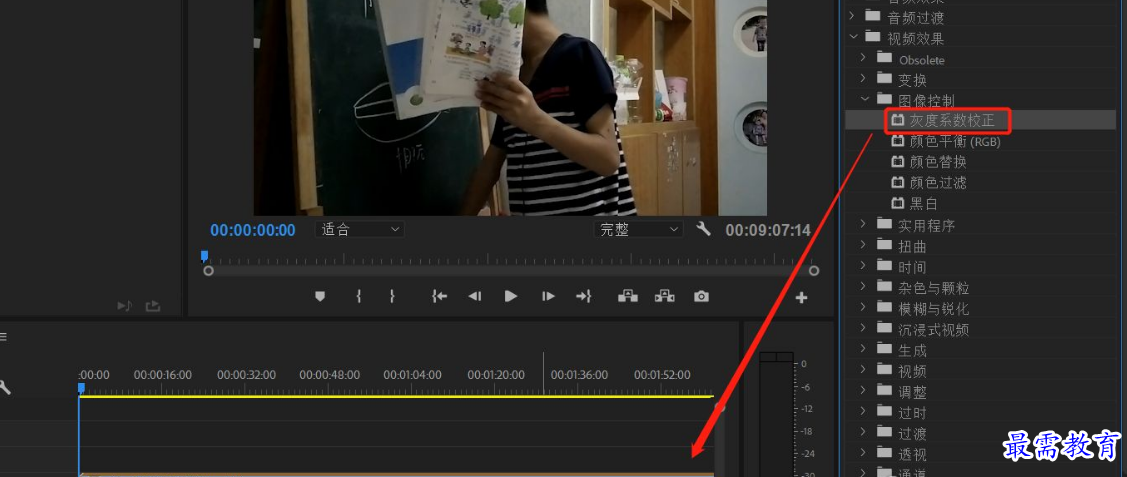Step forward one frame
Image resolution: width=1127 pixels, height=477 pixels.
[548, 296]
